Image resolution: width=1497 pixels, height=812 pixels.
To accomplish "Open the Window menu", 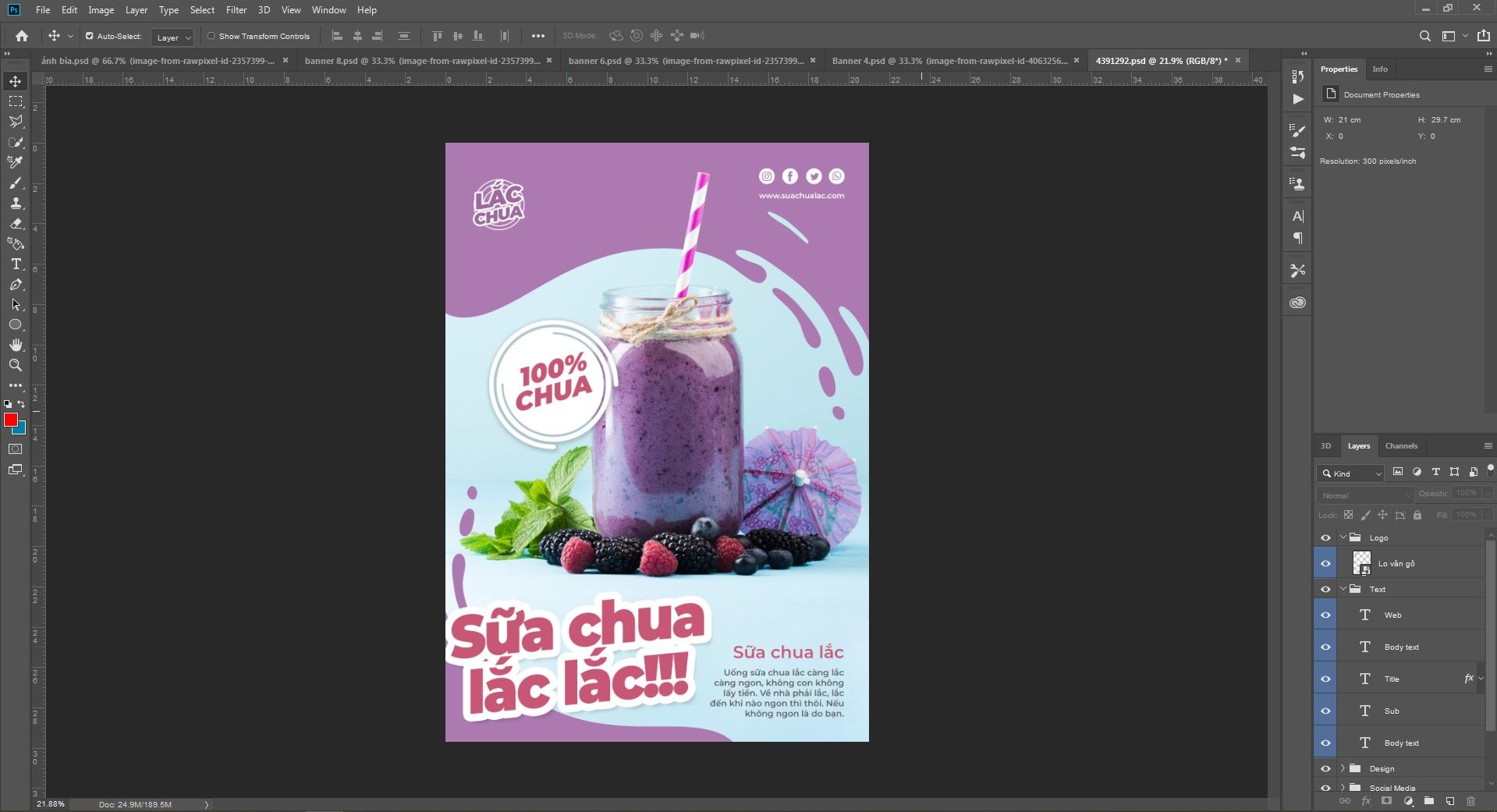I will point(329,10).
